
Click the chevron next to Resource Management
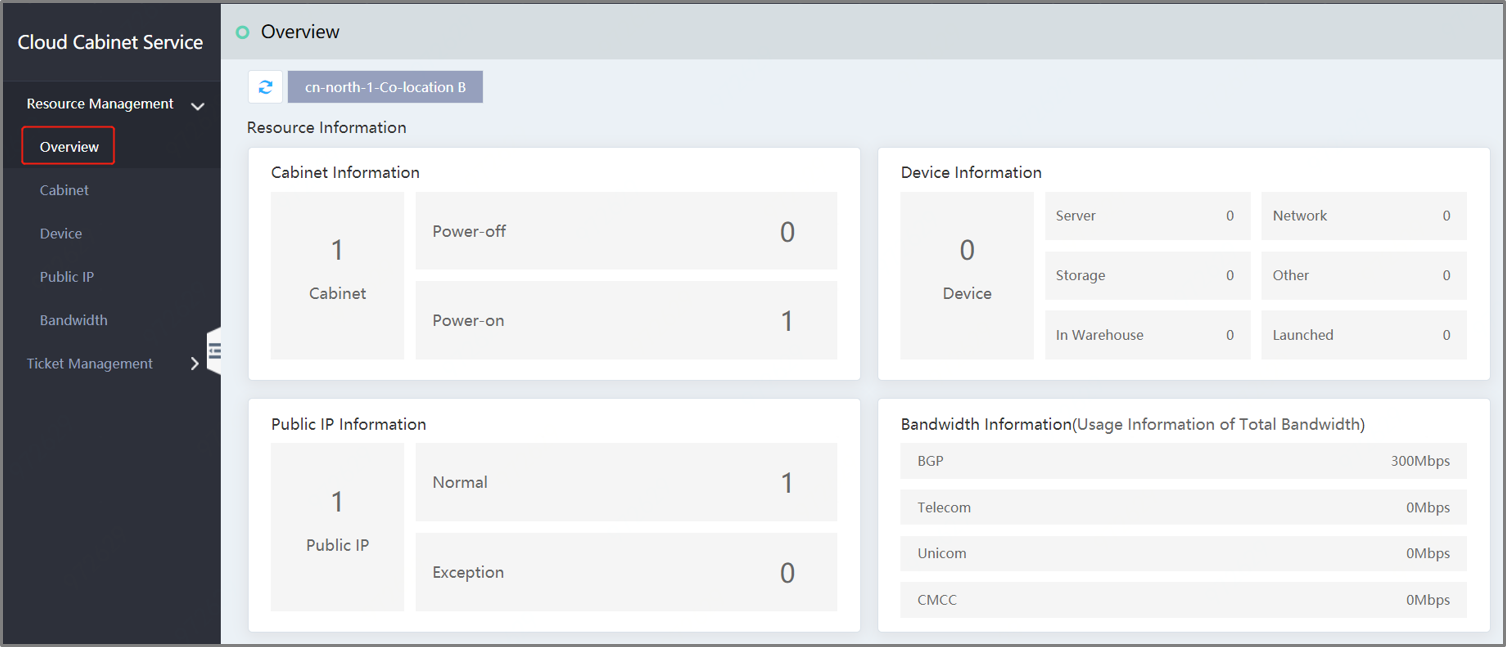[x=198, y=104]
